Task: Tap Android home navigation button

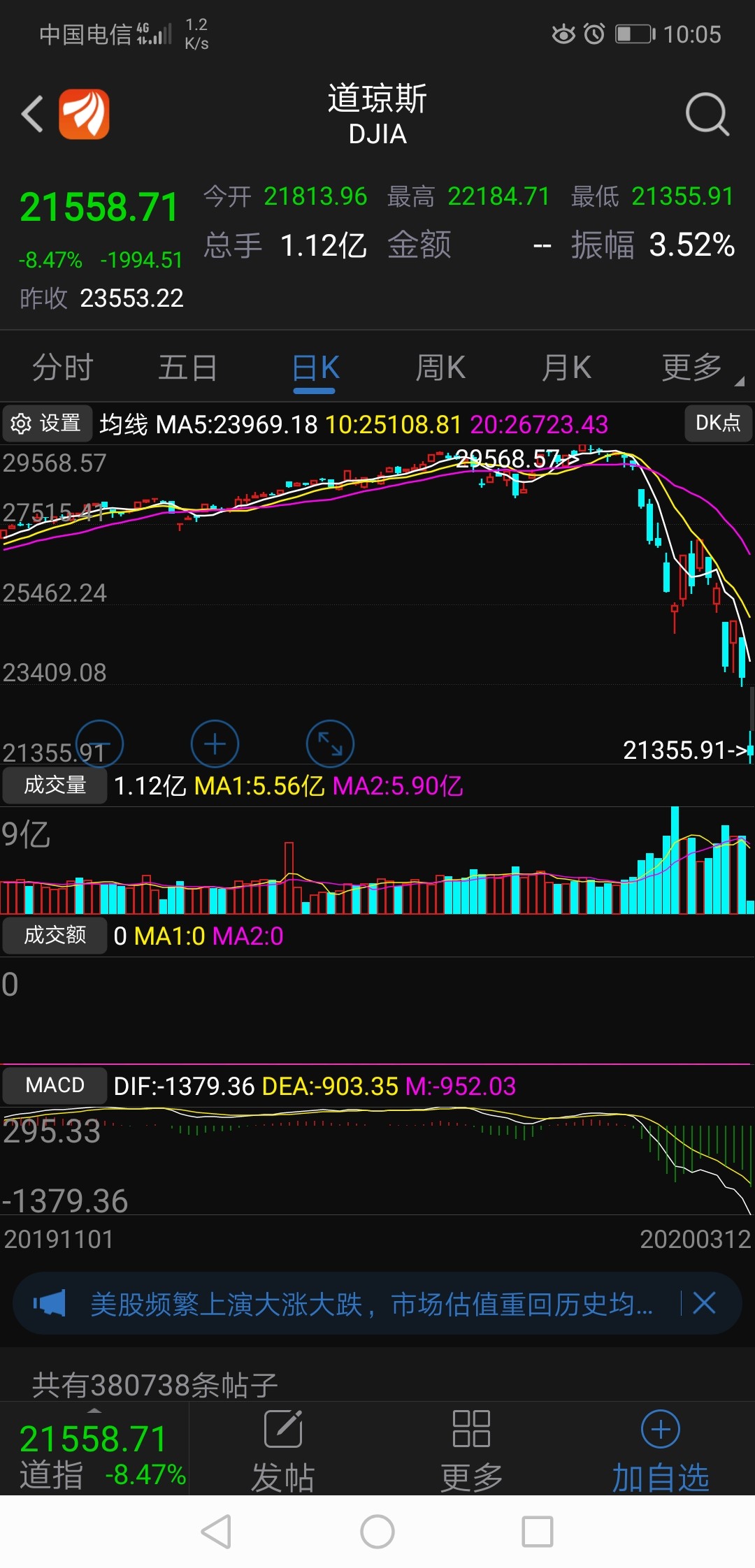Action: click(x=377, y=1532)
